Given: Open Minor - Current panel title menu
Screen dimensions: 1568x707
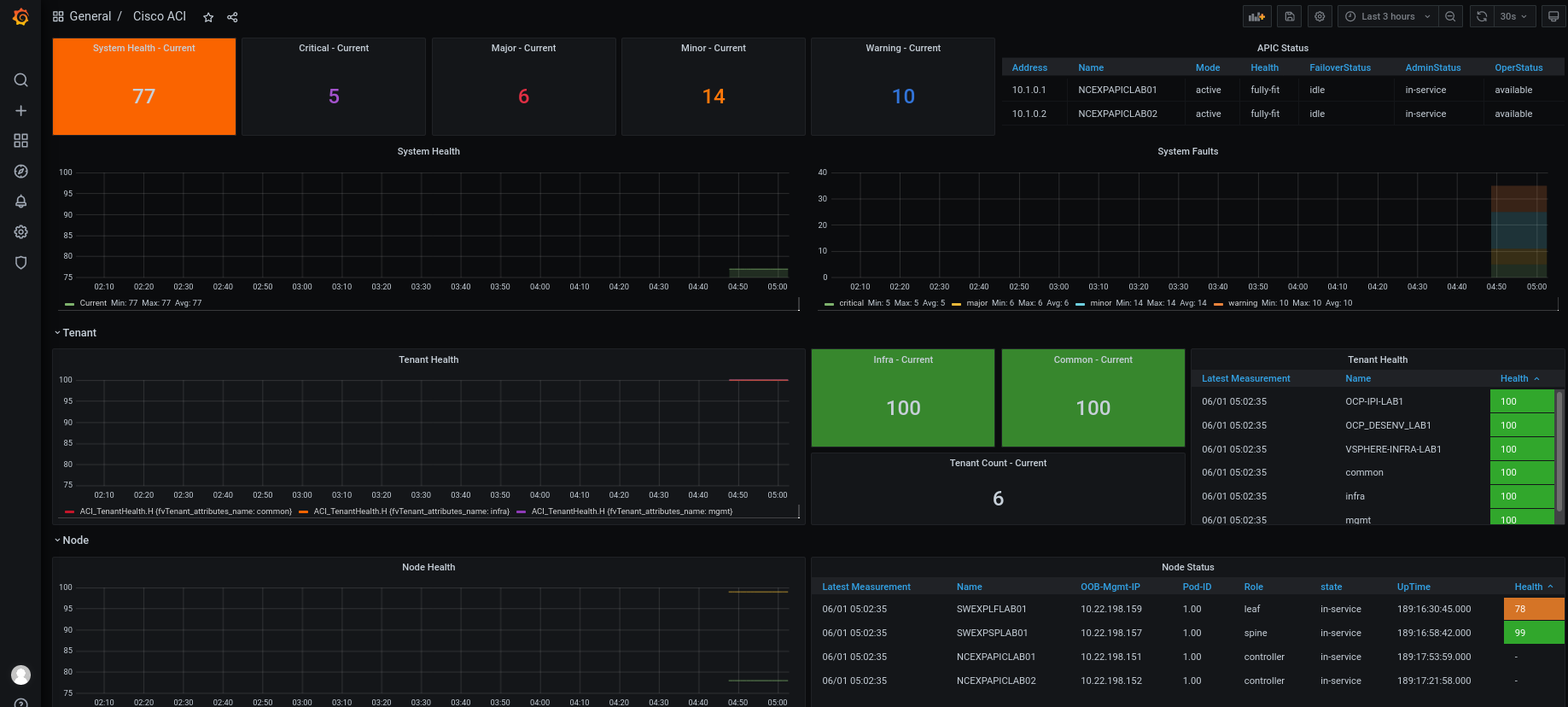Looking at the screenshot, I should [714, 48].
